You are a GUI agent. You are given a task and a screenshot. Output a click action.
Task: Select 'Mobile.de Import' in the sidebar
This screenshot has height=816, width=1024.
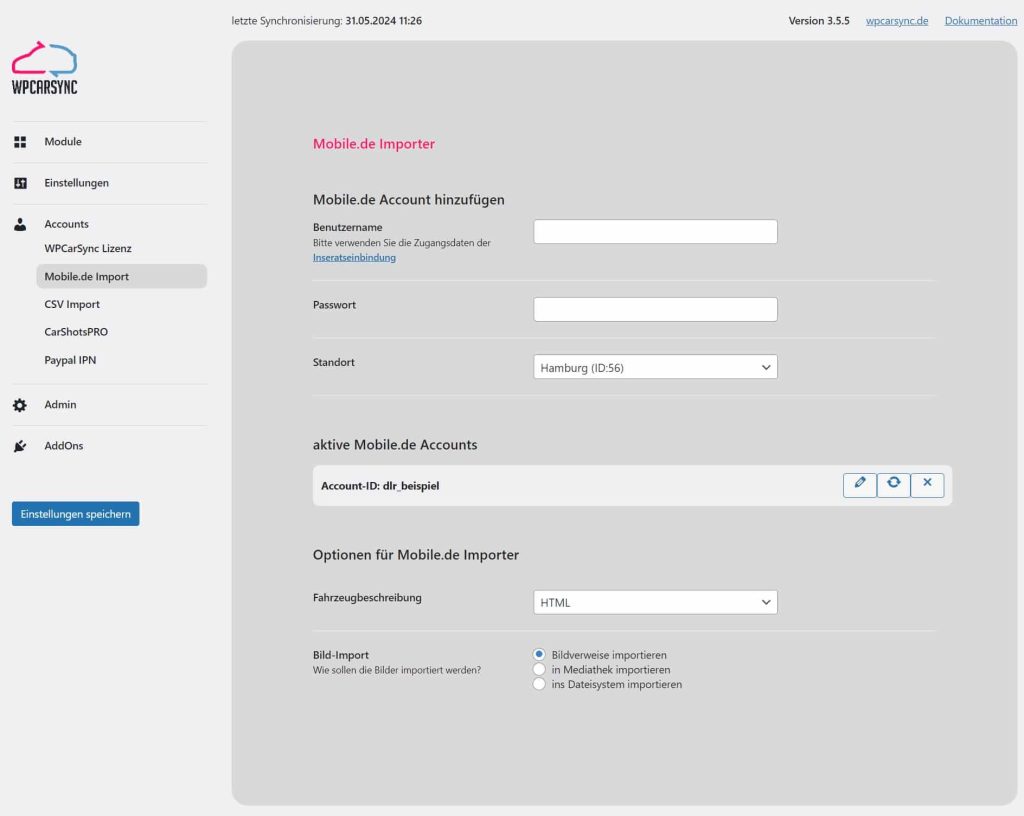pyautogui.click(x=86, y=276)
